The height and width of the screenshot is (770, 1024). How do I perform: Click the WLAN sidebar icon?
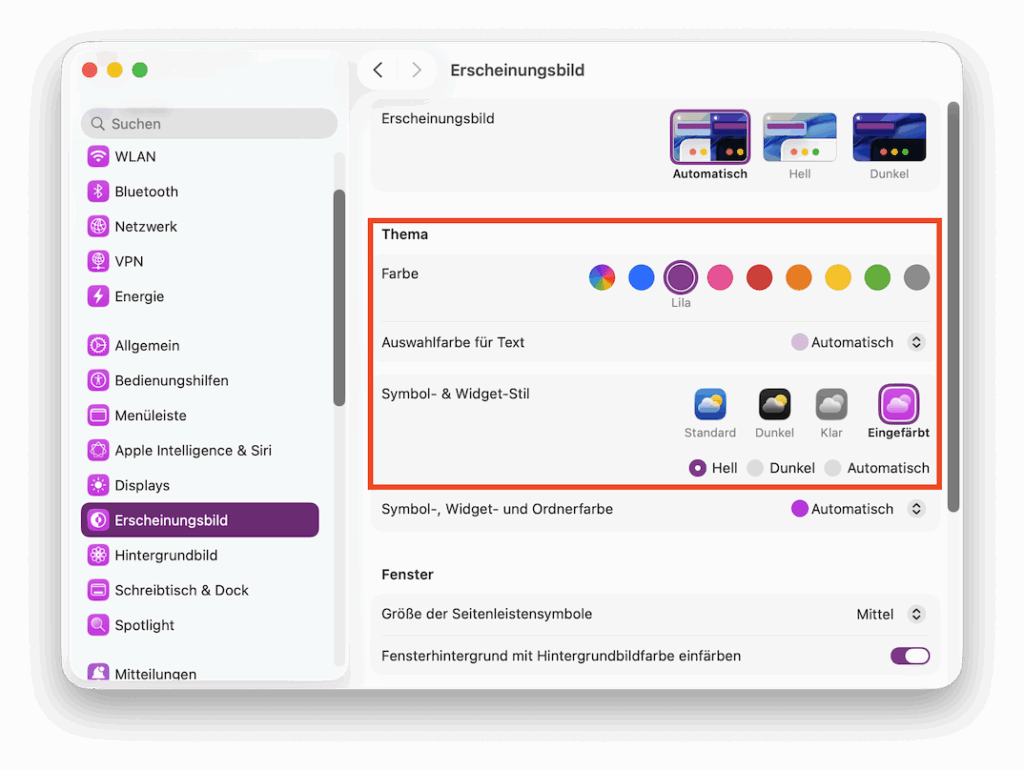pyautogui.click(x=98, y=156)
